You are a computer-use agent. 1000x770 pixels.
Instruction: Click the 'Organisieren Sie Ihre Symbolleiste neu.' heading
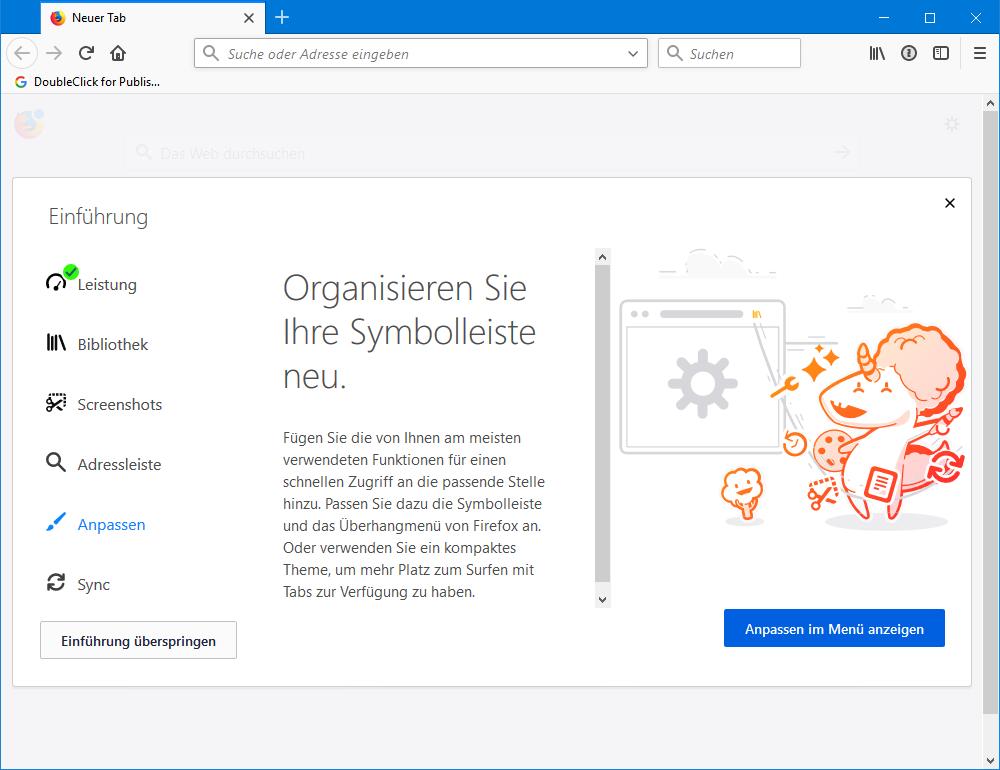point(409,332)
